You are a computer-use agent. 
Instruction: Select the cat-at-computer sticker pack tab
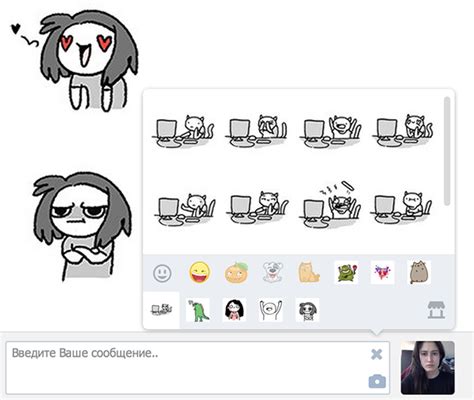point(162,310)
